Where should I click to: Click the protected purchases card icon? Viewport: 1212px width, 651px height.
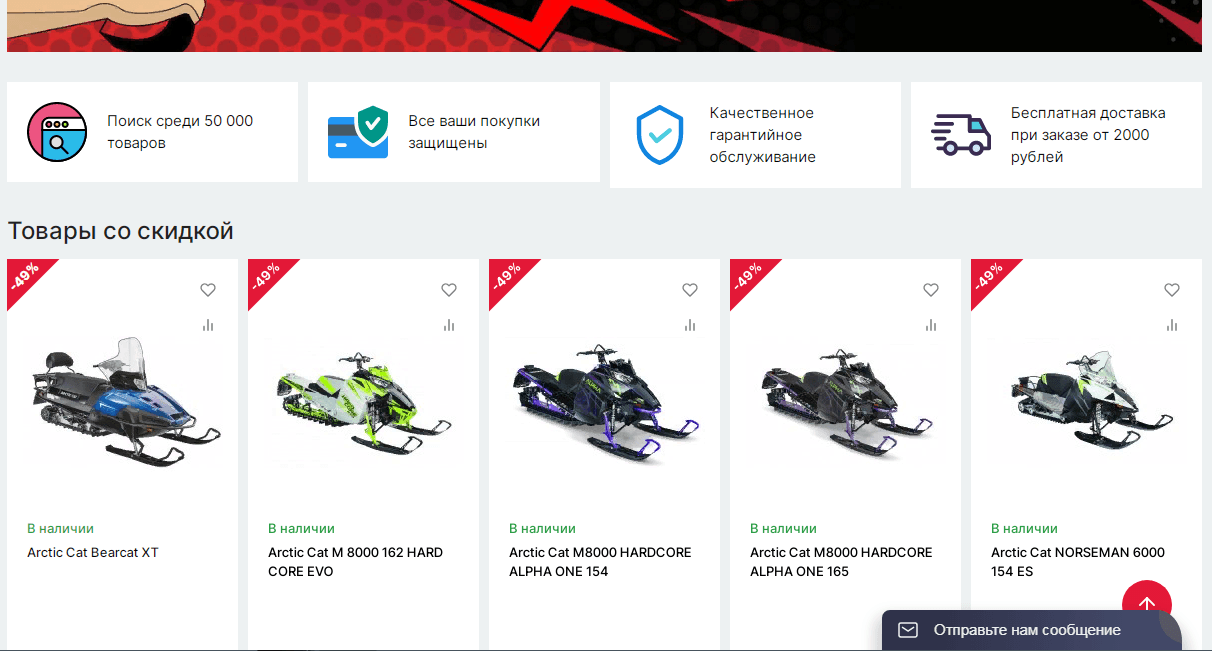pyautogui.click(x=358, y=132)
